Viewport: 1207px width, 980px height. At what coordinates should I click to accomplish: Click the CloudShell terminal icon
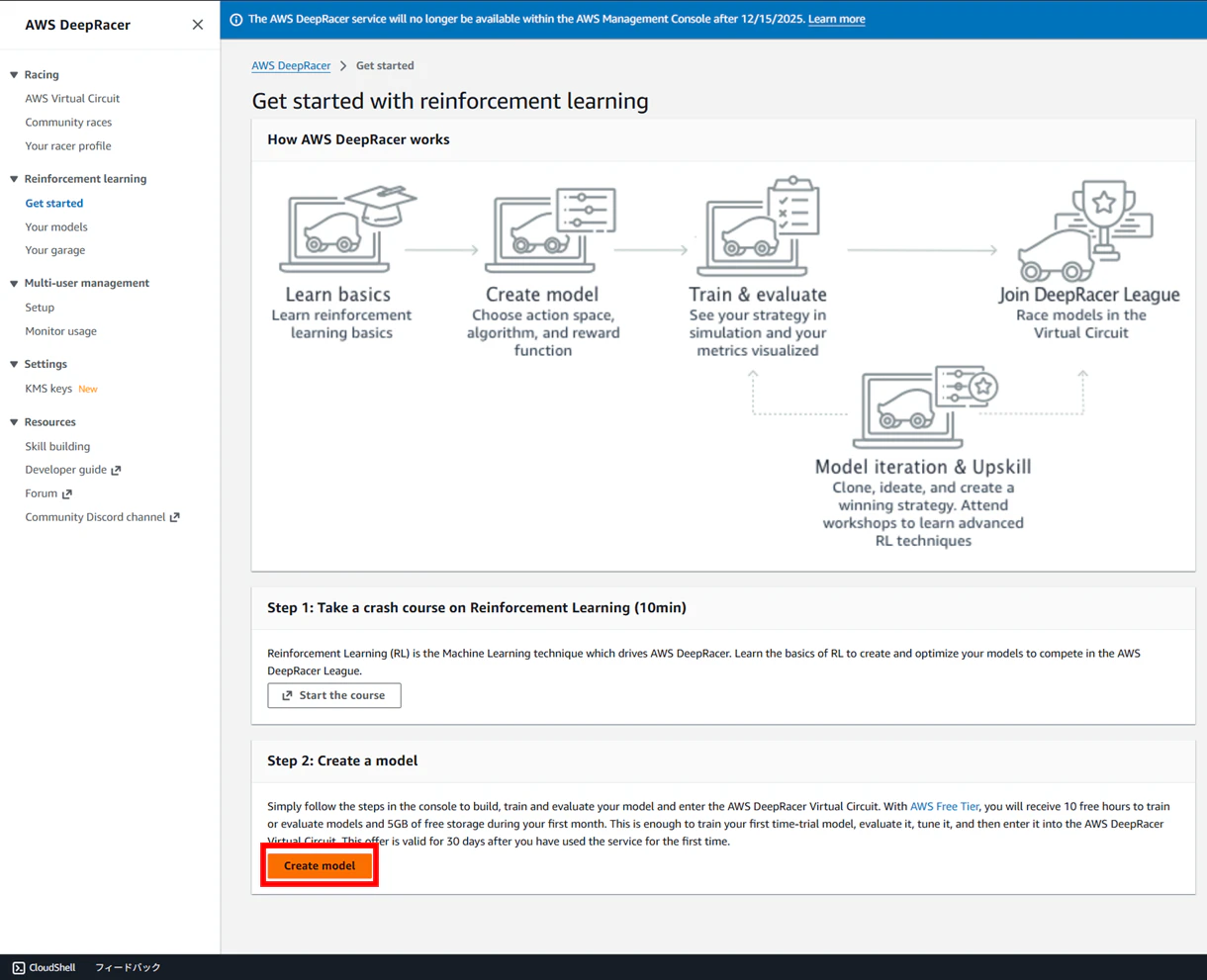click(19, 968)
